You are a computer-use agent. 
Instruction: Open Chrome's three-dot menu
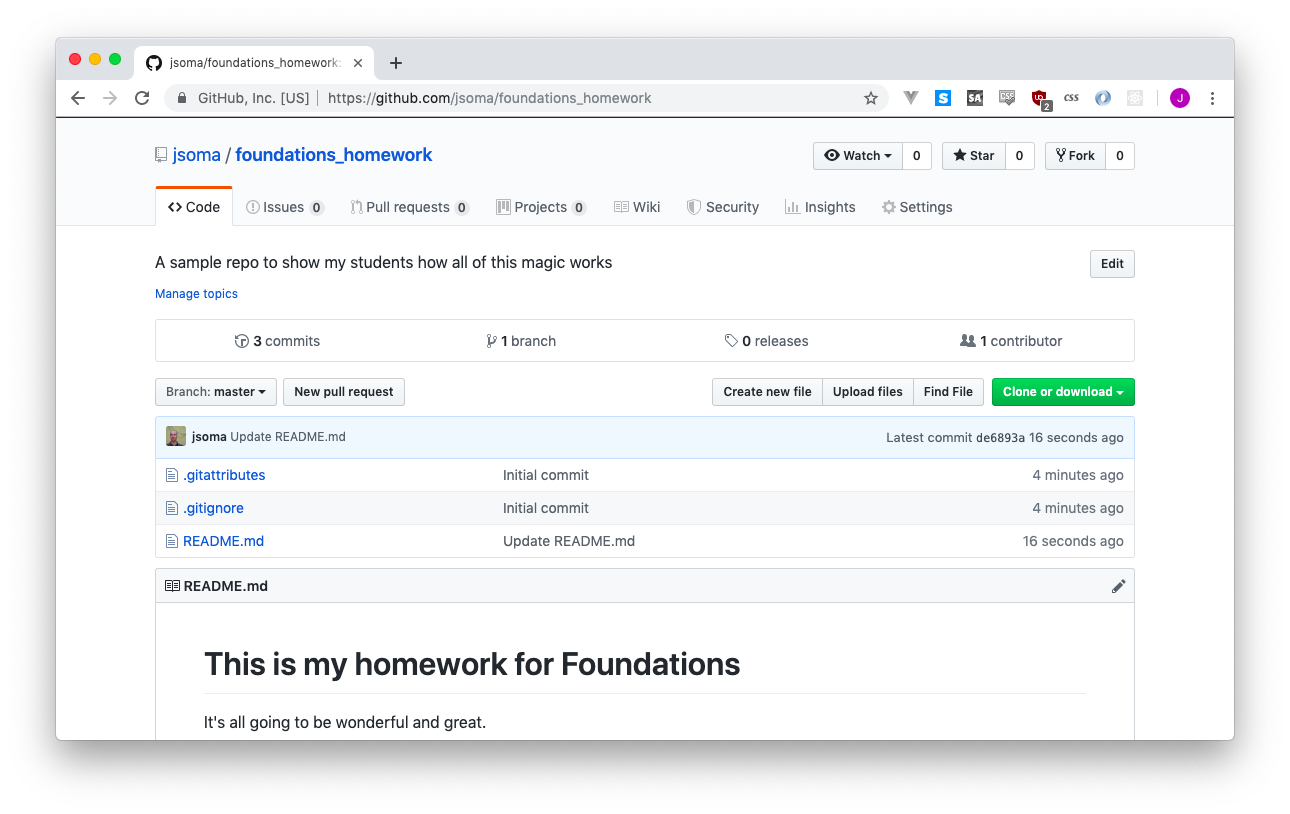click(1212, 98)
